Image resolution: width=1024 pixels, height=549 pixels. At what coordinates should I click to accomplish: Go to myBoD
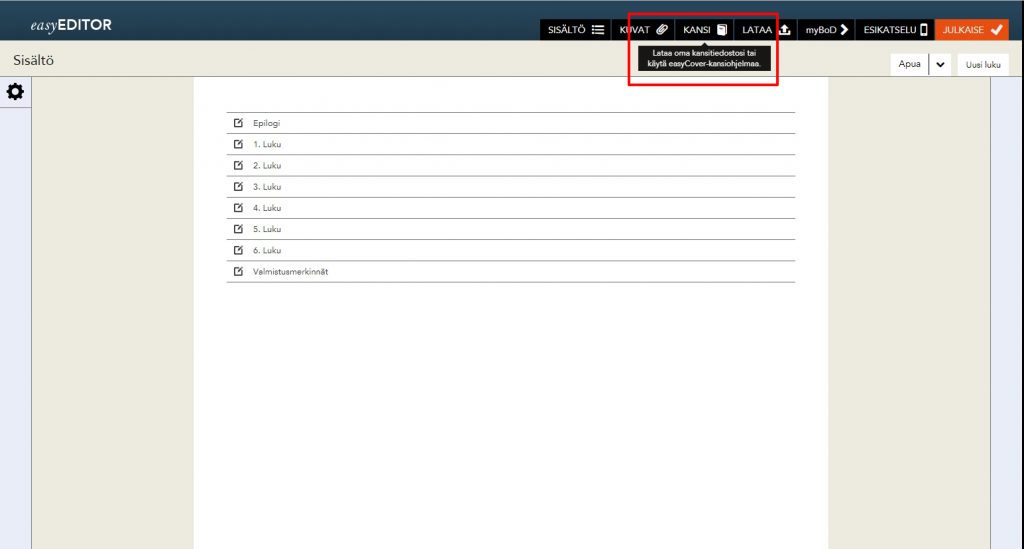[x=827, y=30]
